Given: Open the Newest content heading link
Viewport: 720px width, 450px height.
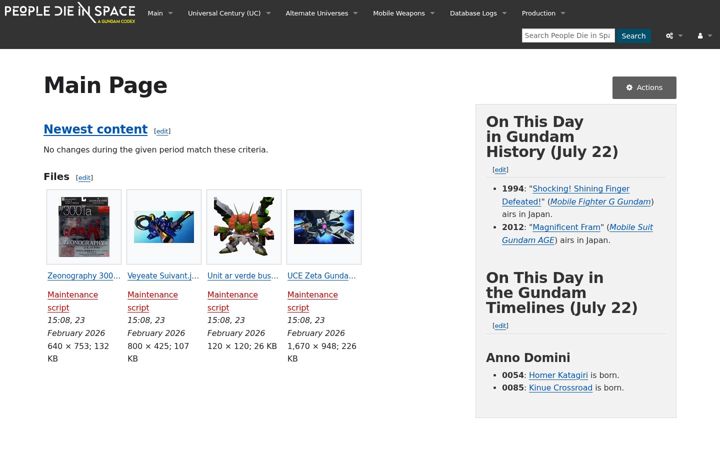Looking at the screenshot, I should coord(96,129).
